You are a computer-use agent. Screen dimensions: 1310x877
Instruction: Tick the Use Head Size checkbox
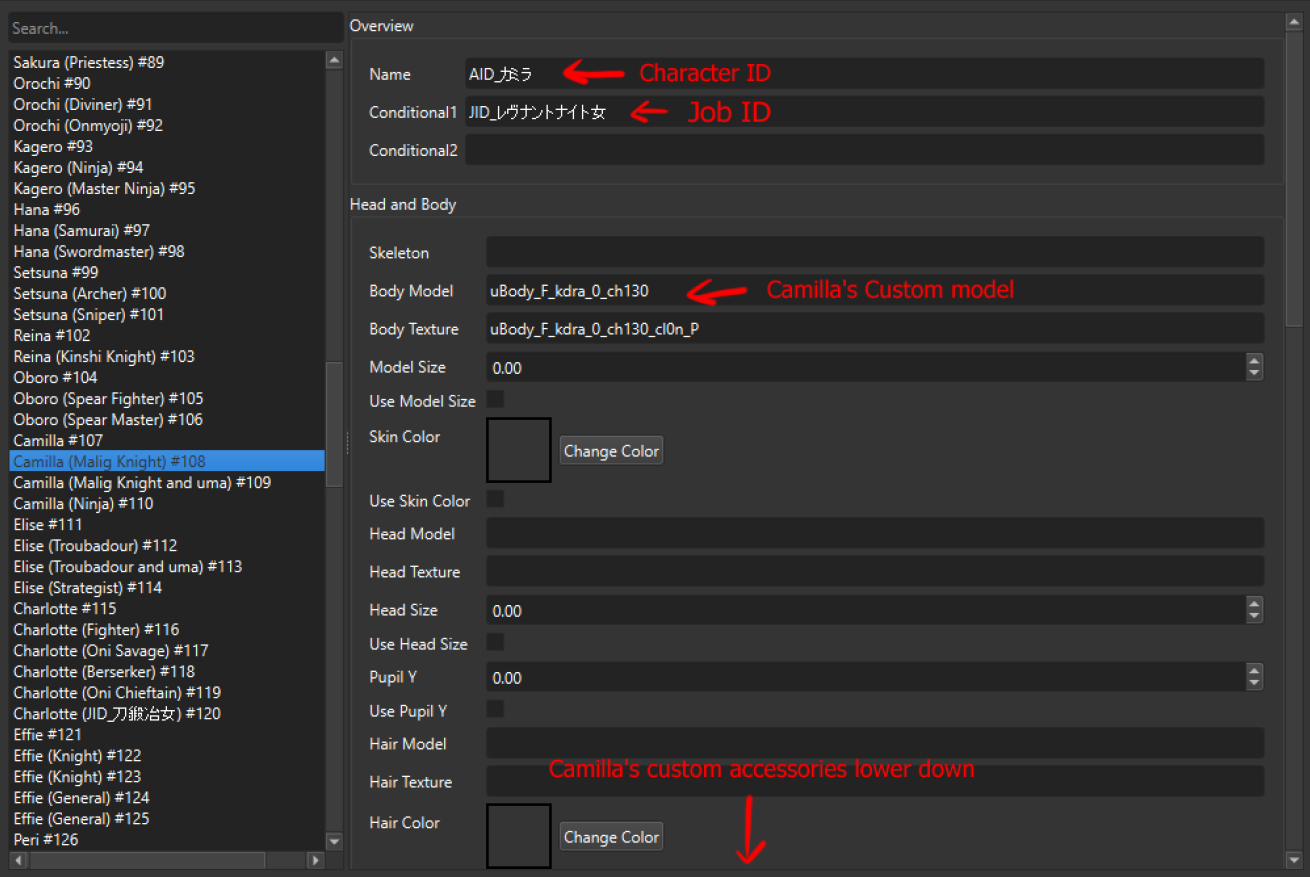tap(495, 642)
